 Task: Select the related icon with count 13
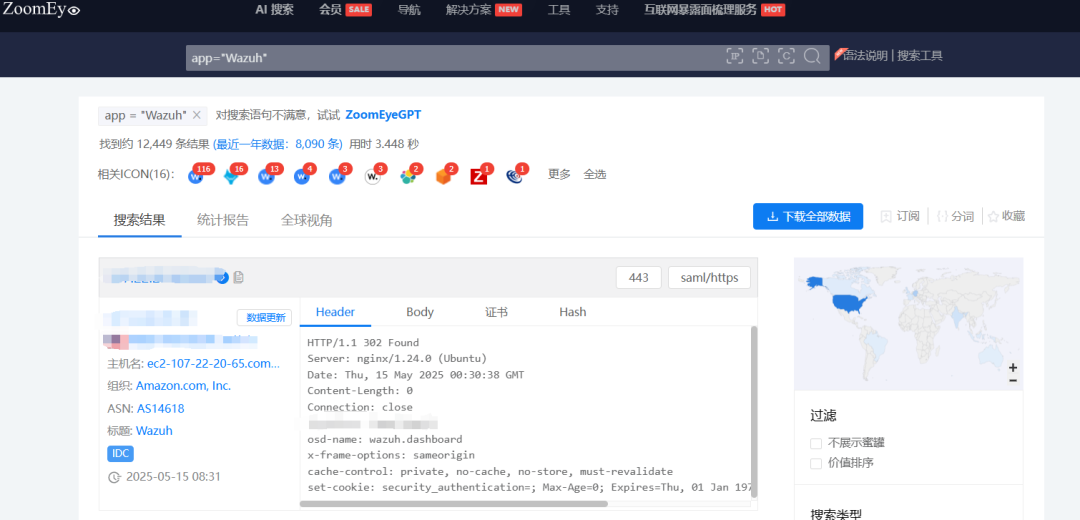[x=267, y=176]
